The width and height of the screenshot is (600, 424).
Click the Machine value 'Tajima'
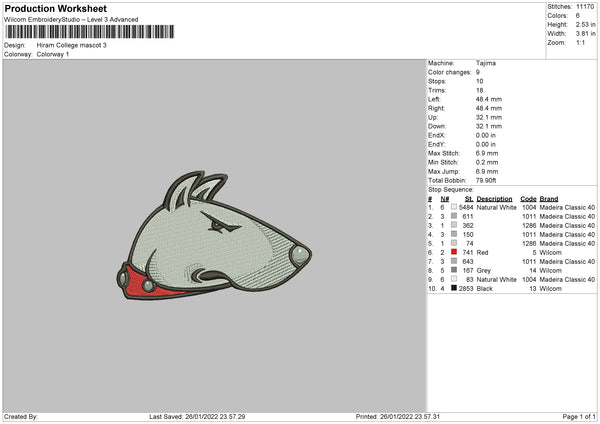[x=486, y=63]
